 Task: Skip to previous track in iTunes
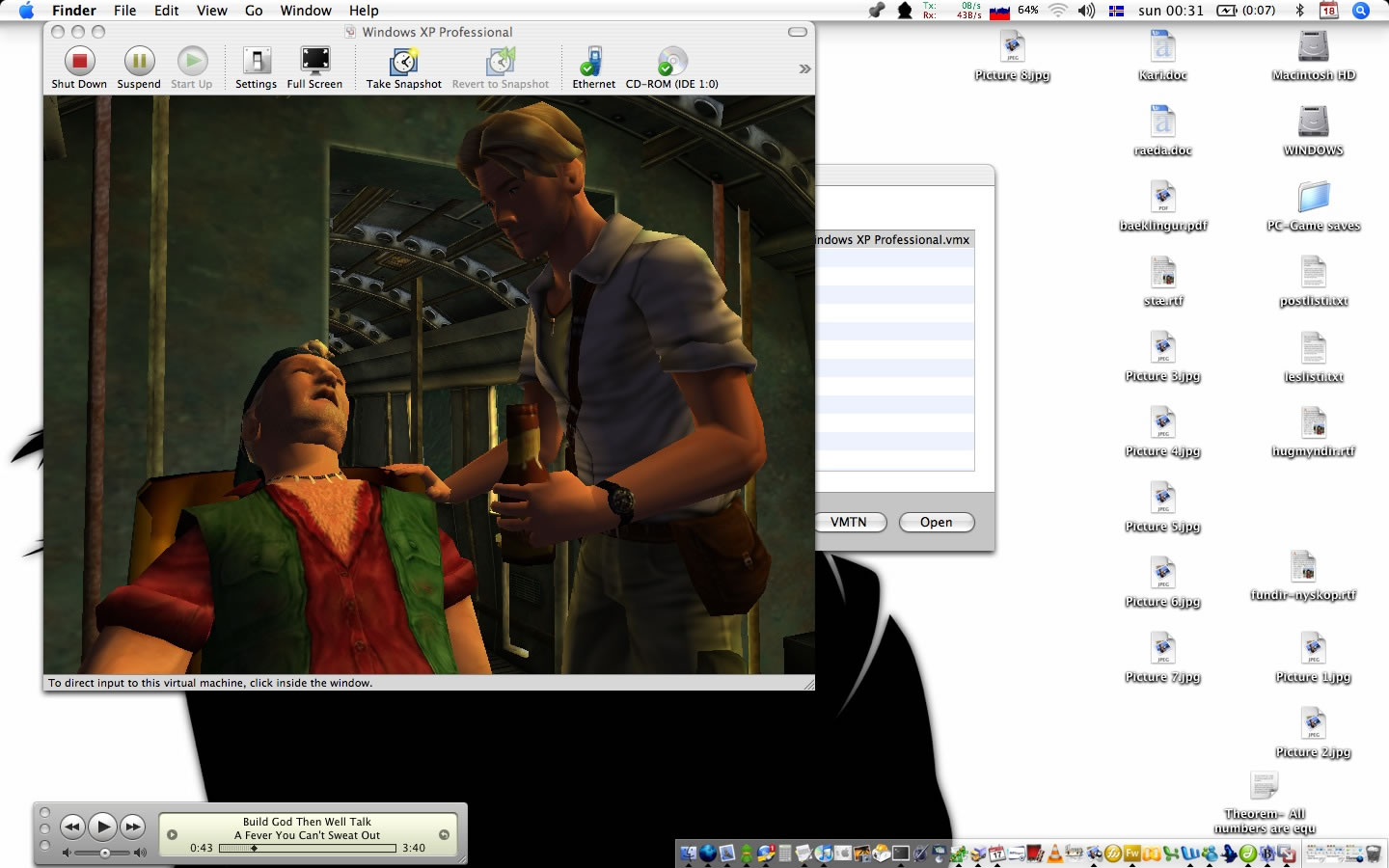point(72,827)
